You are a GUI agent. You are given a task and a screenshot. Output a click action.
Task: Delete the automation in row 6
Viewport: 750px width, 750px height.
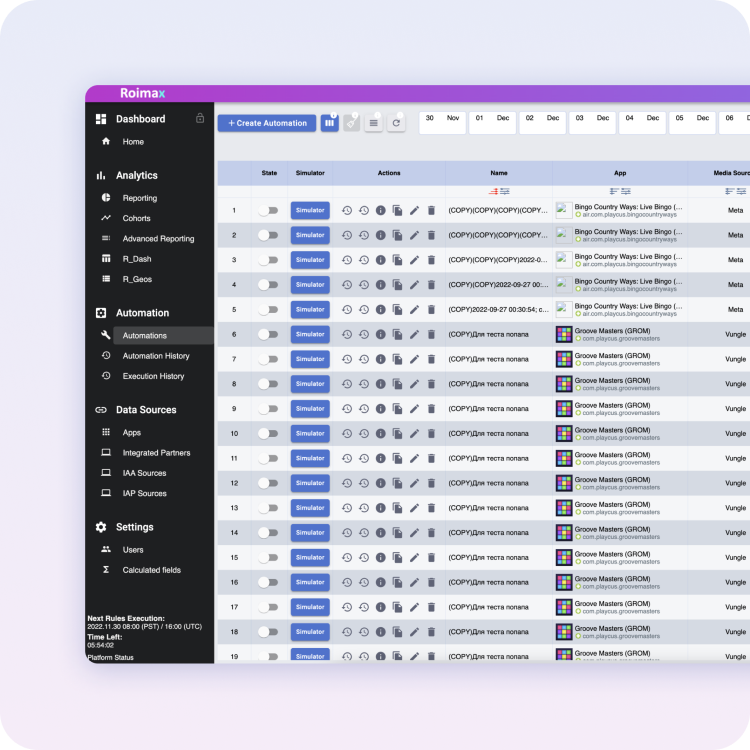[x=431, y=334]
